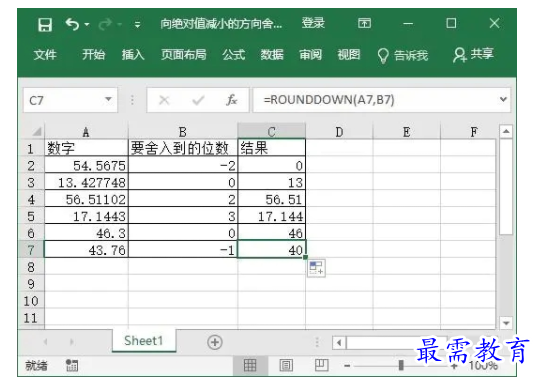538x382 pixels.
Task: Switch to the 公式 ribbon tab
Action: coord(233,54)
